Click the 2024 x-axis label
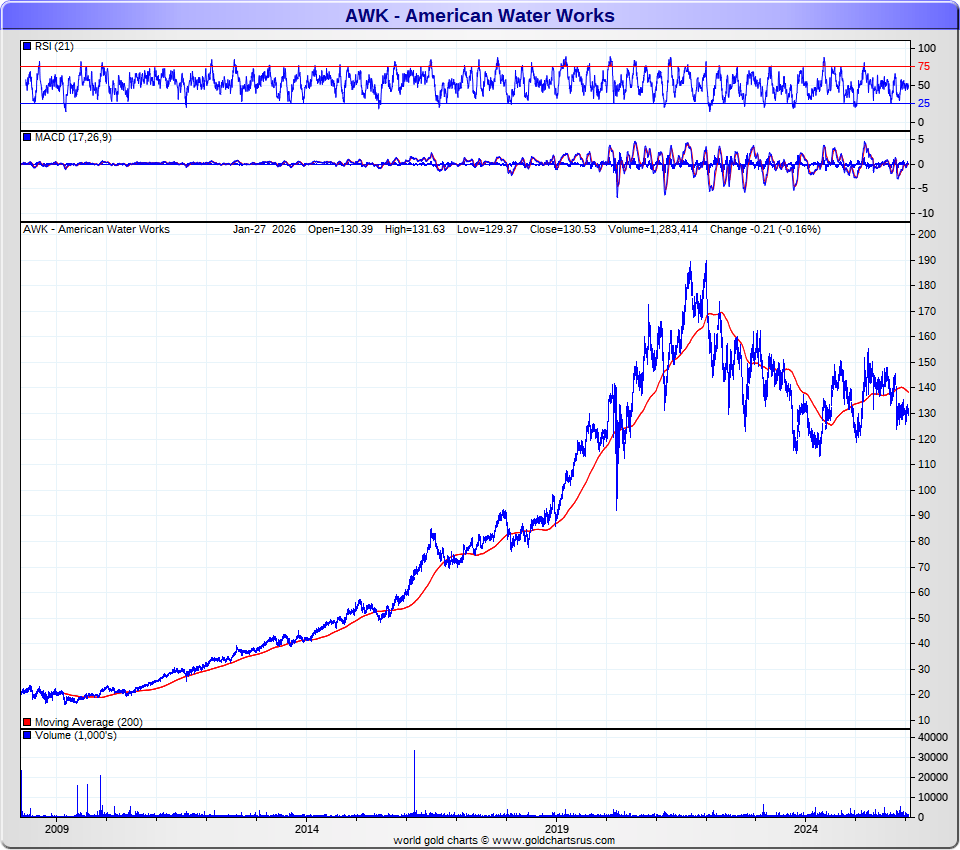The width and height of the screenshot is (960, 850). (x=806, y=829)
